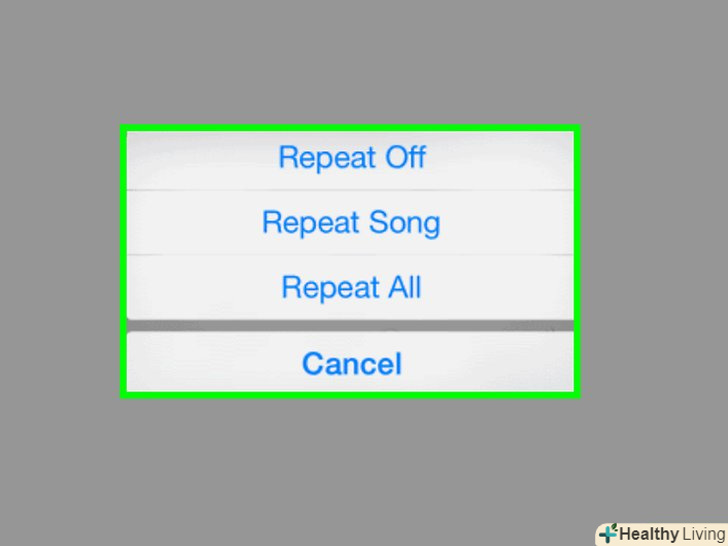Disable repeat using Repeat Off
This screenshot has height=546, width=728.
tap(351, 158)
